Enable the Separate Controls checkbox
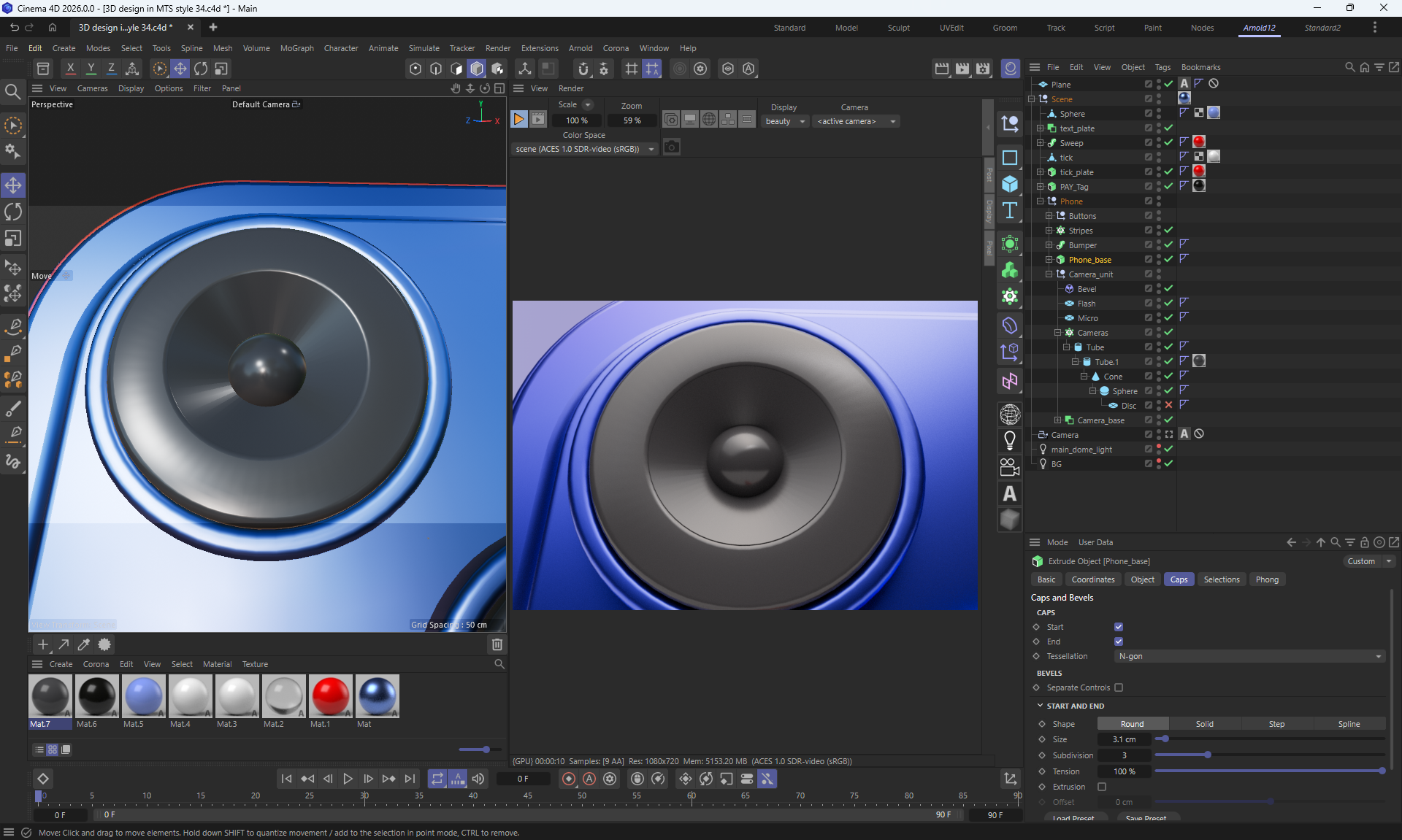 click(1119, 687)
